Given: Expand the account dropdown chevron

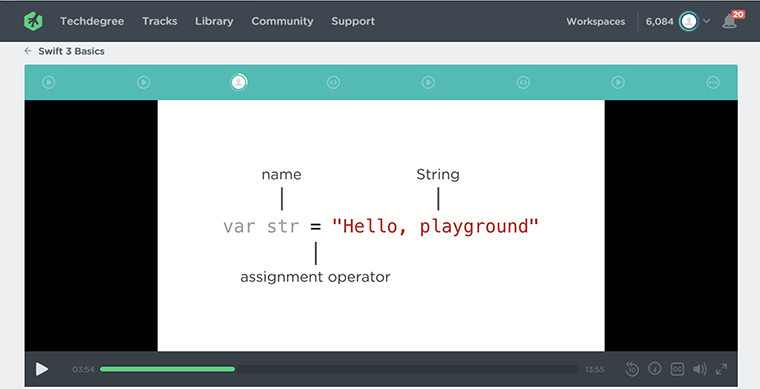Looking at the screenshot, I should click(x=706, y=21).
